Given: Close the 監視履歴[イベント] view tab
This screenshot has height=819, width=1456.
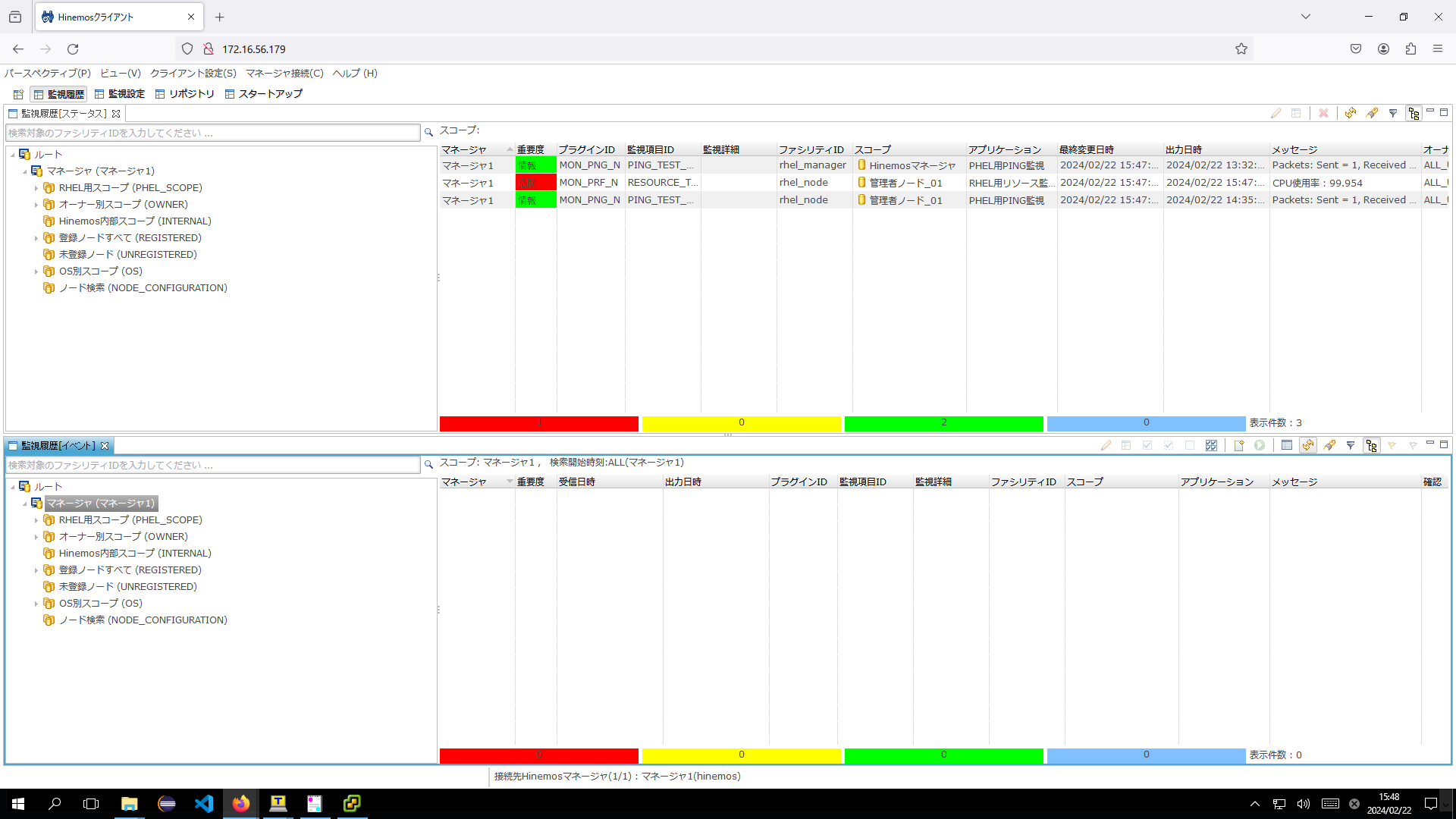Looking at the screenshot, I should (x=105, y=446).
